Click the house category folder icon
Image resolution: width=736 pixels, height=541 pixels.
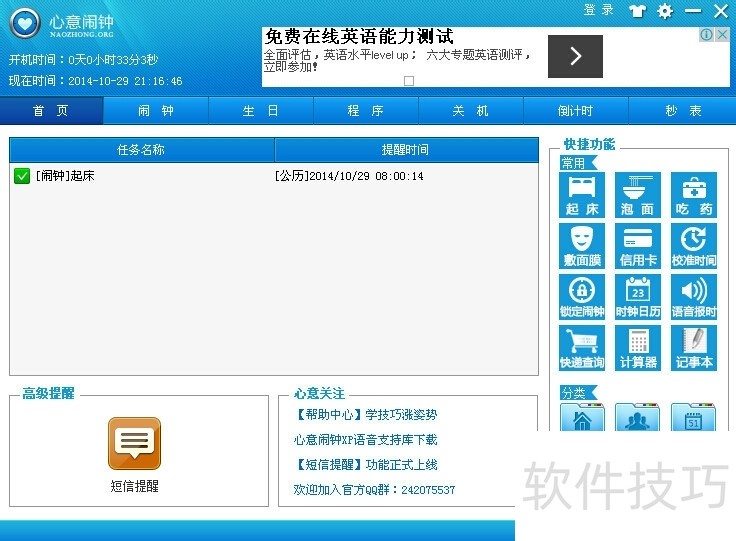582,417
